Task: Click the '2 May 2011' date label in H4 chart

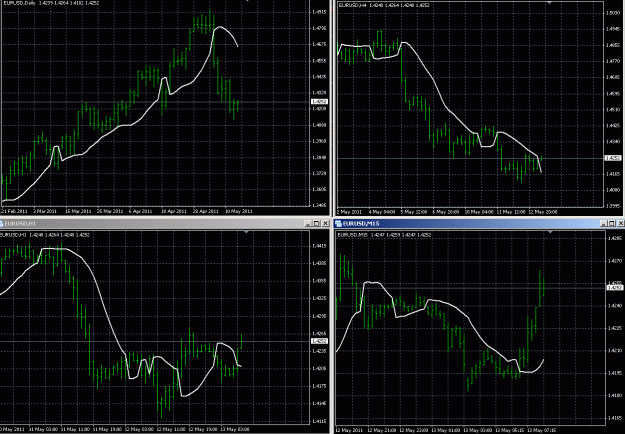Action: (350, 212)
